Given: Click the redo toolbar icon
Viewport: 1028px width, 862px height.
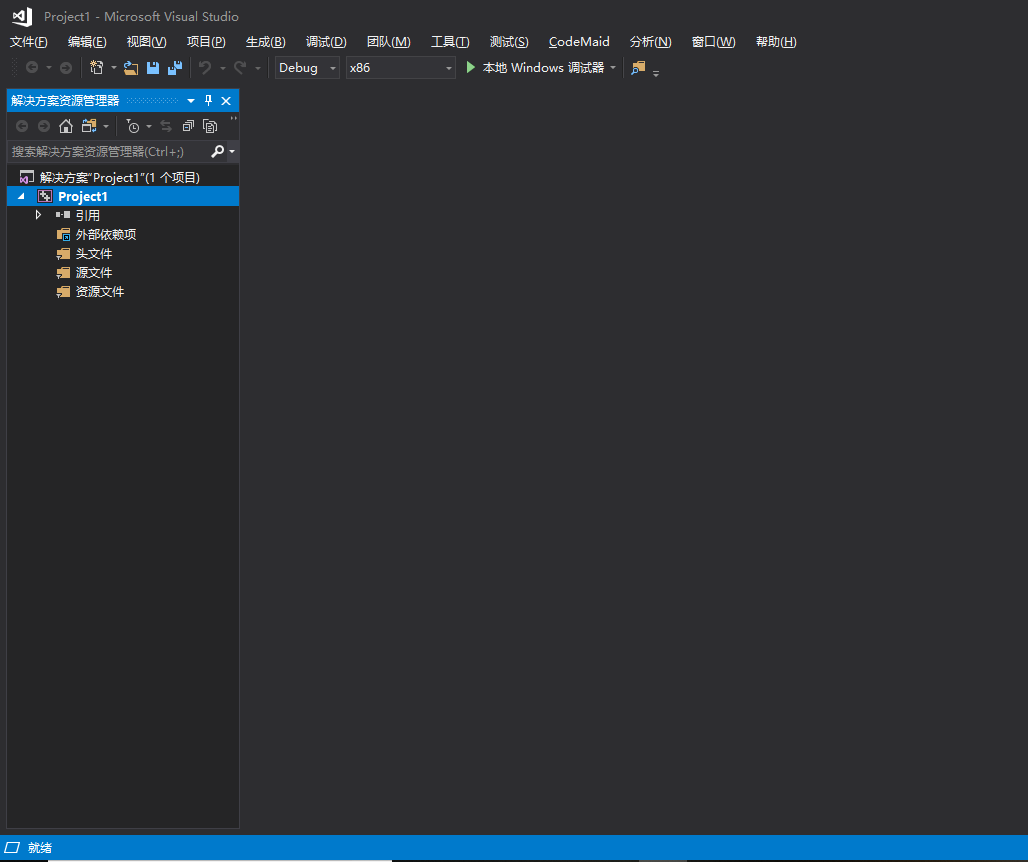Looking at the screenshot, I should 241,68.
